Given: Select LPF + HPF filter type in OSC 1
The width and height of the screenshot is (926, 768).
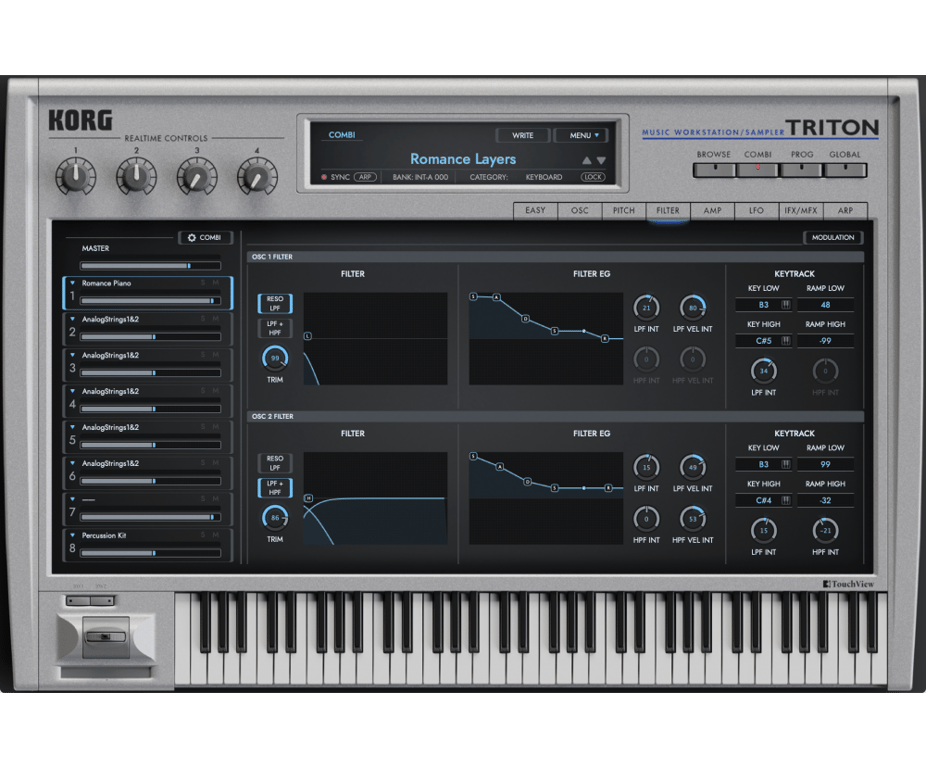Looking at the screenshot, I should (275, 328).
